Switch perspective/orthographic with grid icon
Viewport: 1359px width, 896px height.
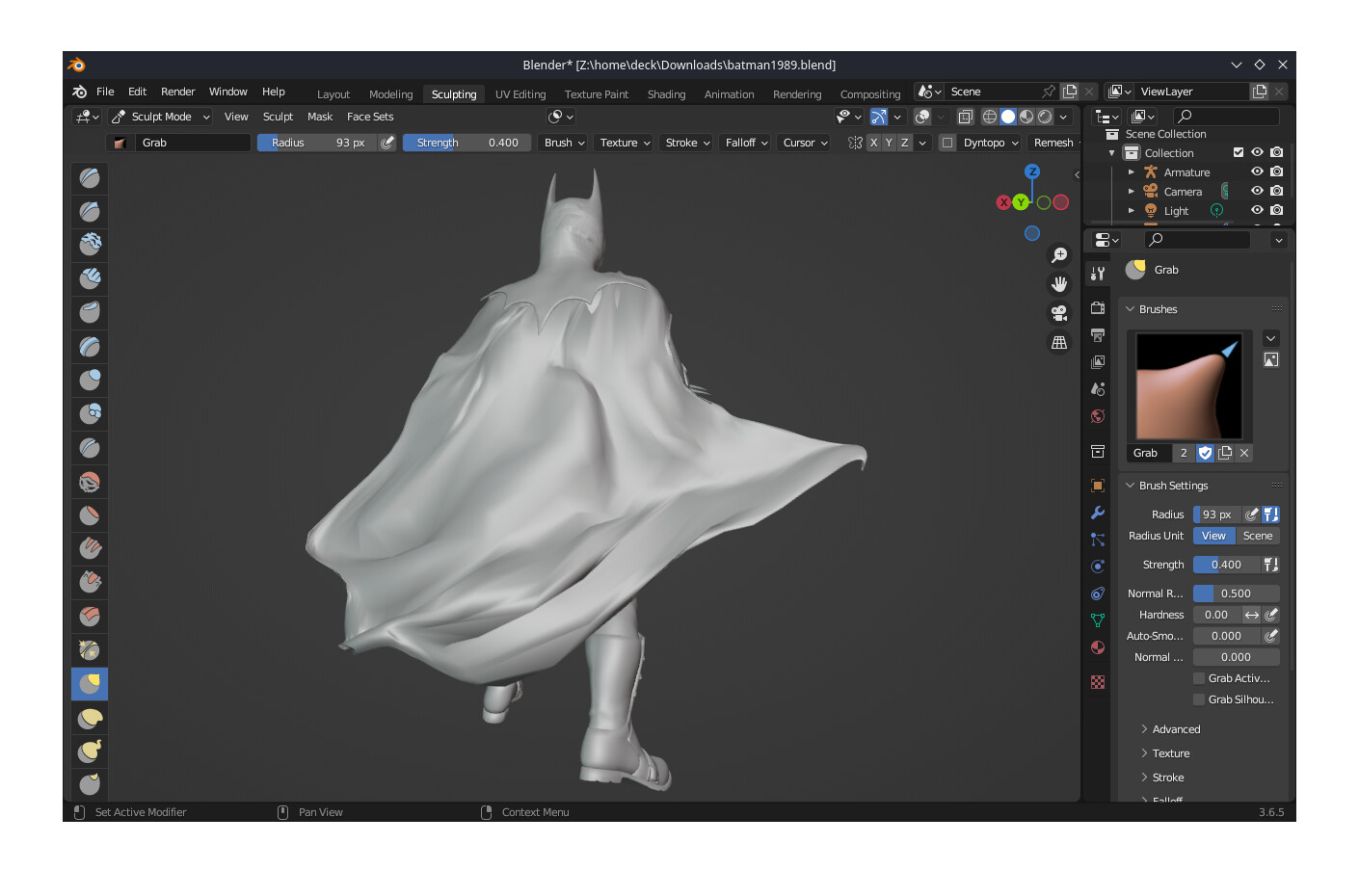[x=1059, y=342]
